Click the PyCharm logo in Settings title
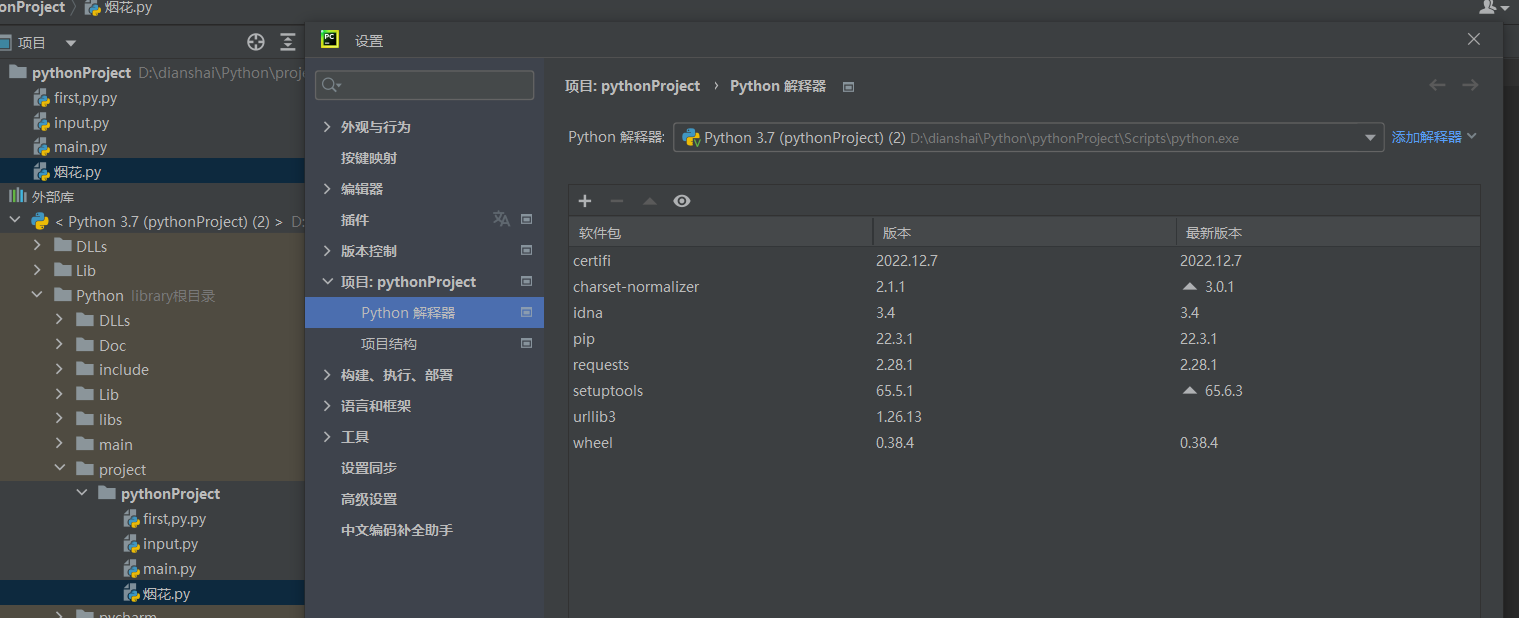 click(330, 40)
